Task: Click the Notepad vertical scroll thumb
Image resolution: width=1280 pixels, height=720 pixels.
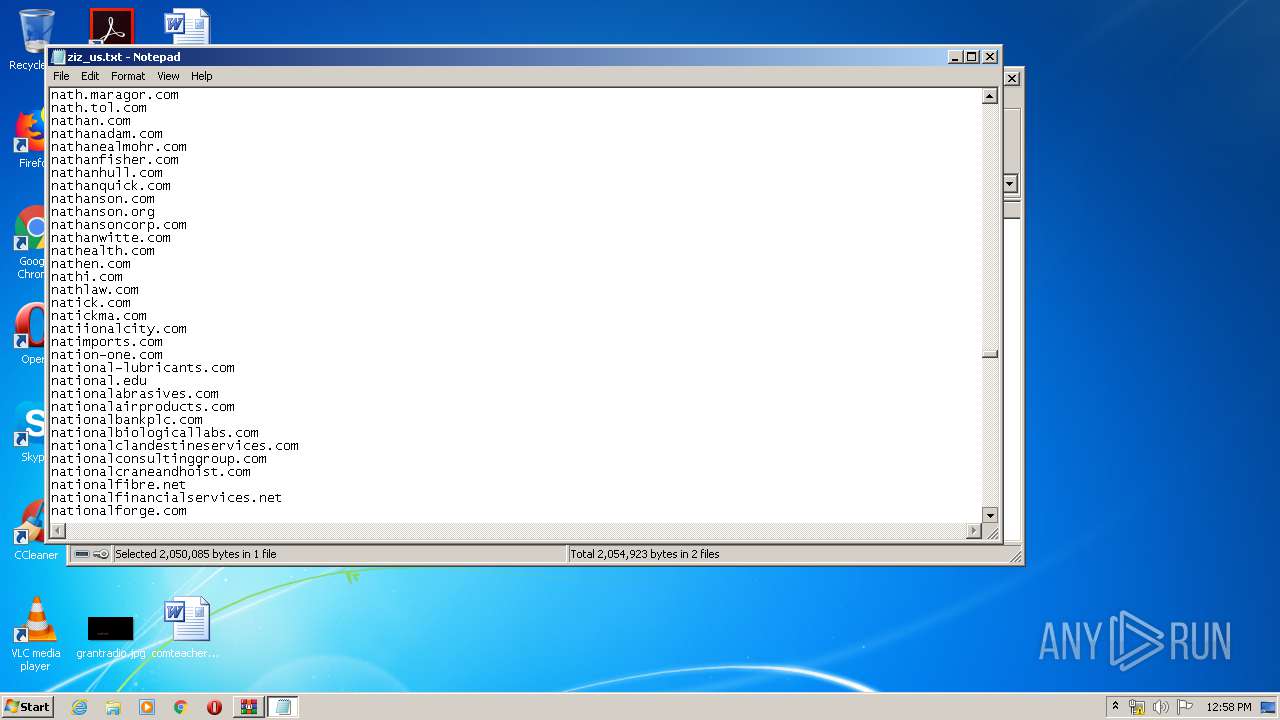Action: point(990,353)
